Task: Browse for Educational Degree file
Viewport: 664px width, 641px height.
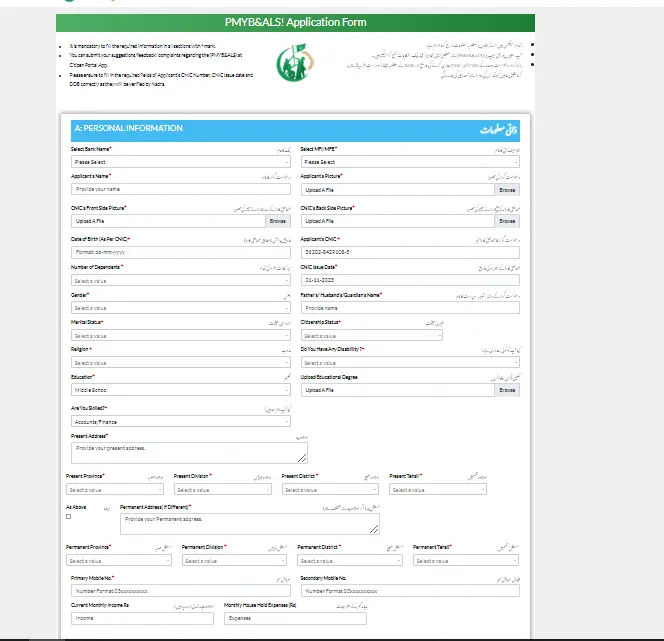Action: pos(507,390)
